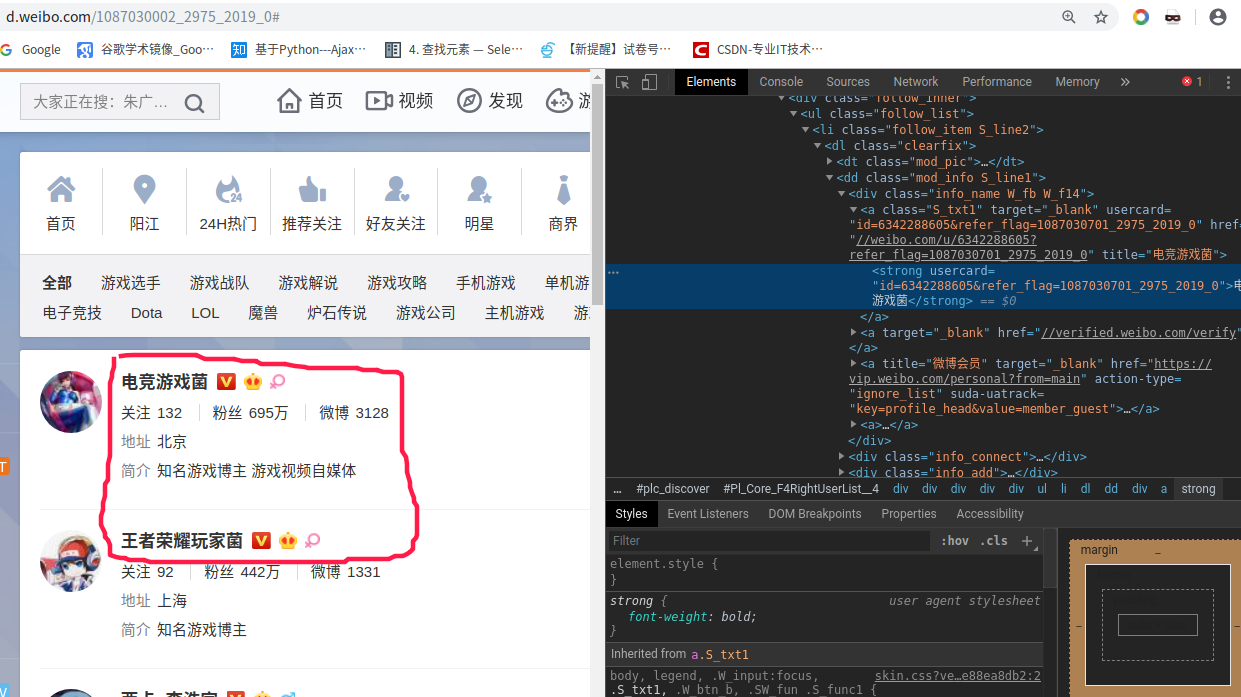
Task: Filter by 主机游戏 tag
Action: coord(515,313)
